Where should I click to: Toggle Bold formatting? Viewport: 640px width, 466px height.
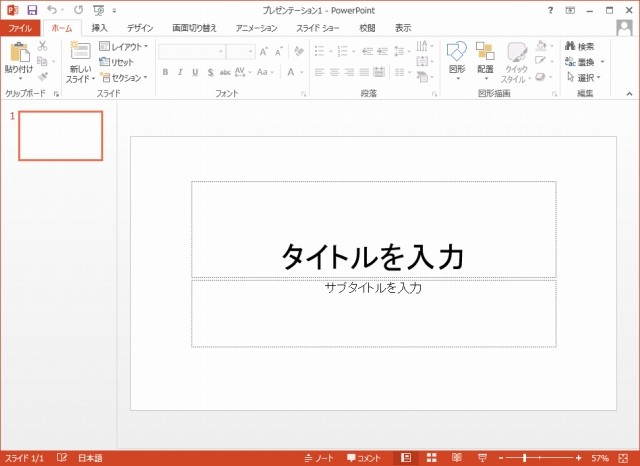coord(165,72)
